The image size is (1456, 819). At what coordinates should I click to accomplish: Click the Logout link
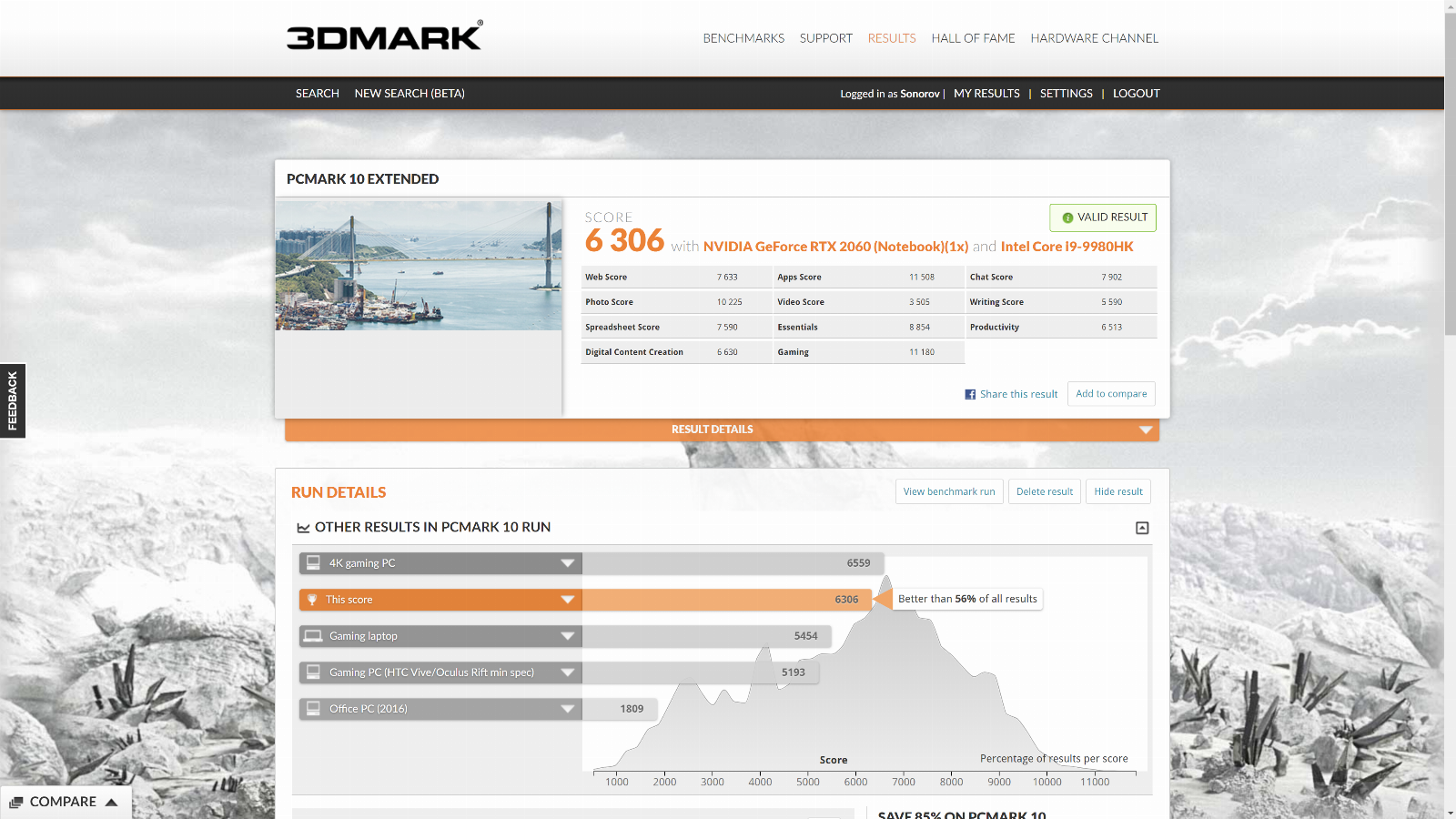(x=1137, y=94)
